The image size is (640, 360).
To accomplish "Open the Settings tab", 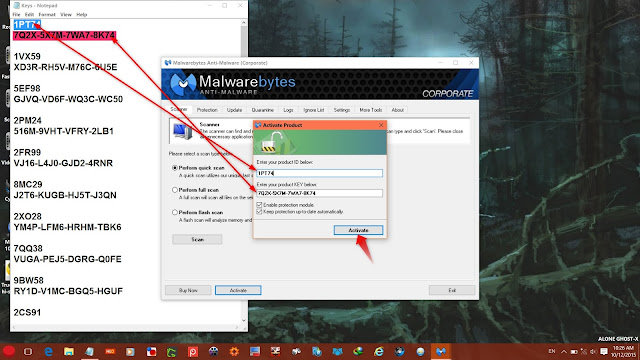I will coord(342,110).
